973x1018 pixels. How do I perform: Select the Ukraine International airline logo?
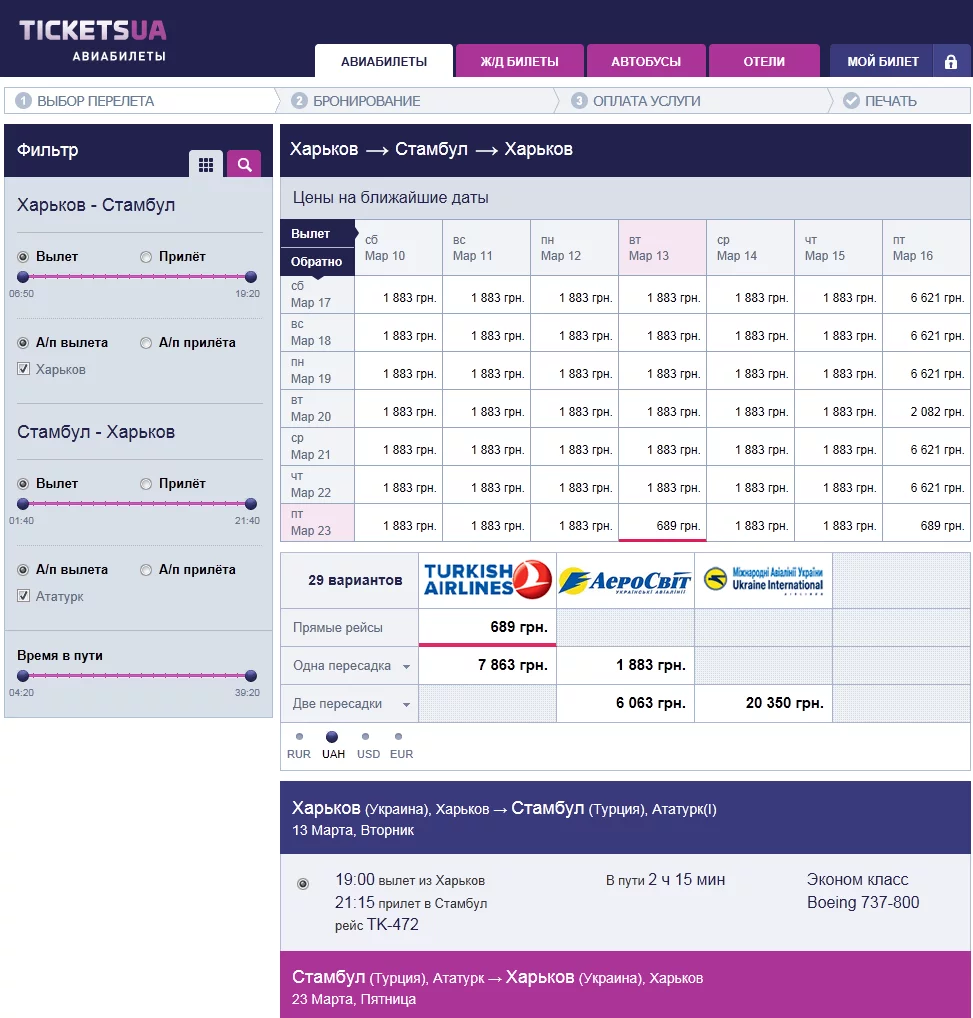[763, 580]
